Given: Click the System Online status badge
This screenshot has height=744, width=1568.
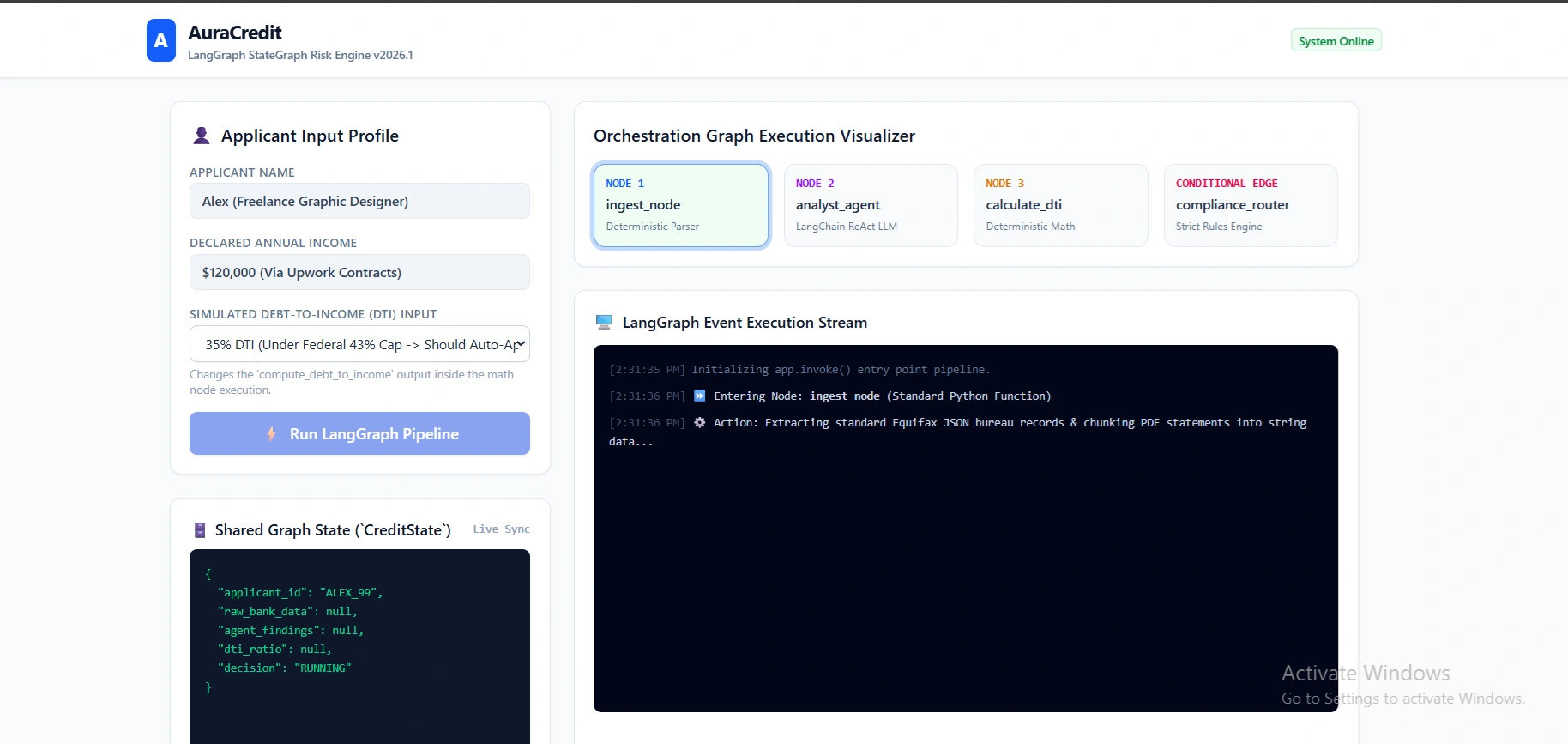Looking at the screenshot, I should 1336,41.
